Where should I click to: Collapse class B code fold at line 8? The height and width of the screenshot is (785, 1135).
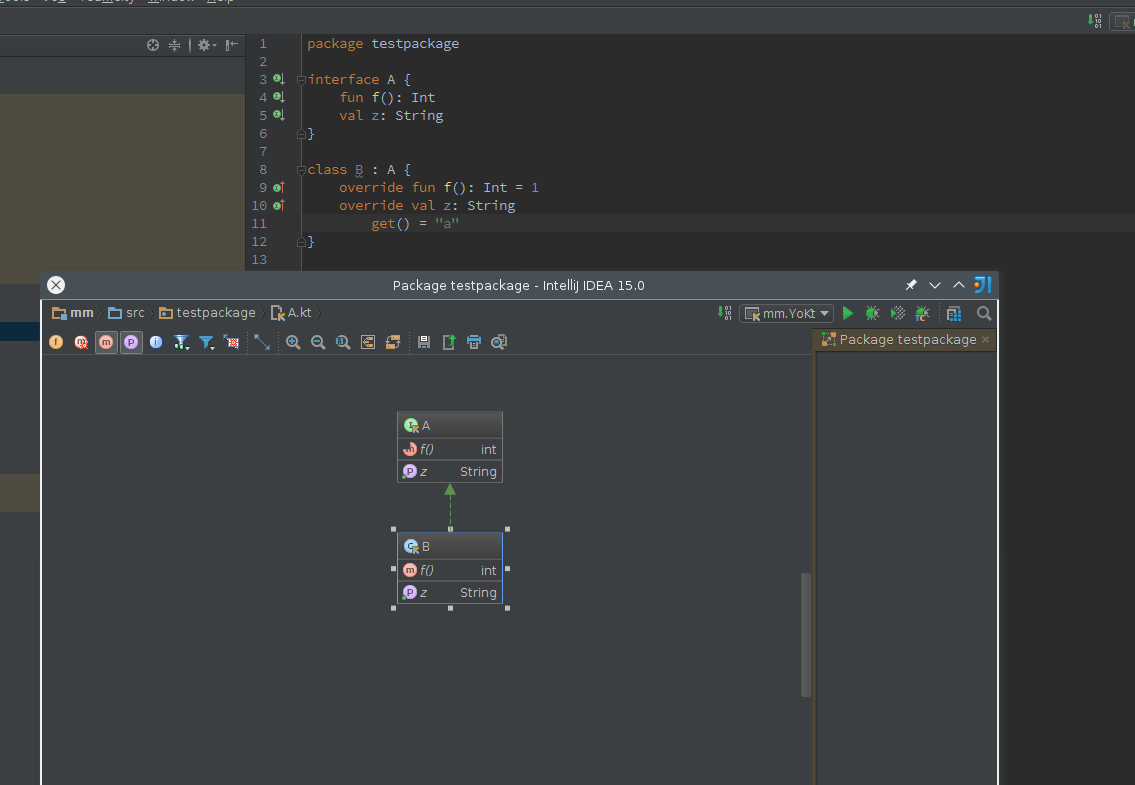301,170
